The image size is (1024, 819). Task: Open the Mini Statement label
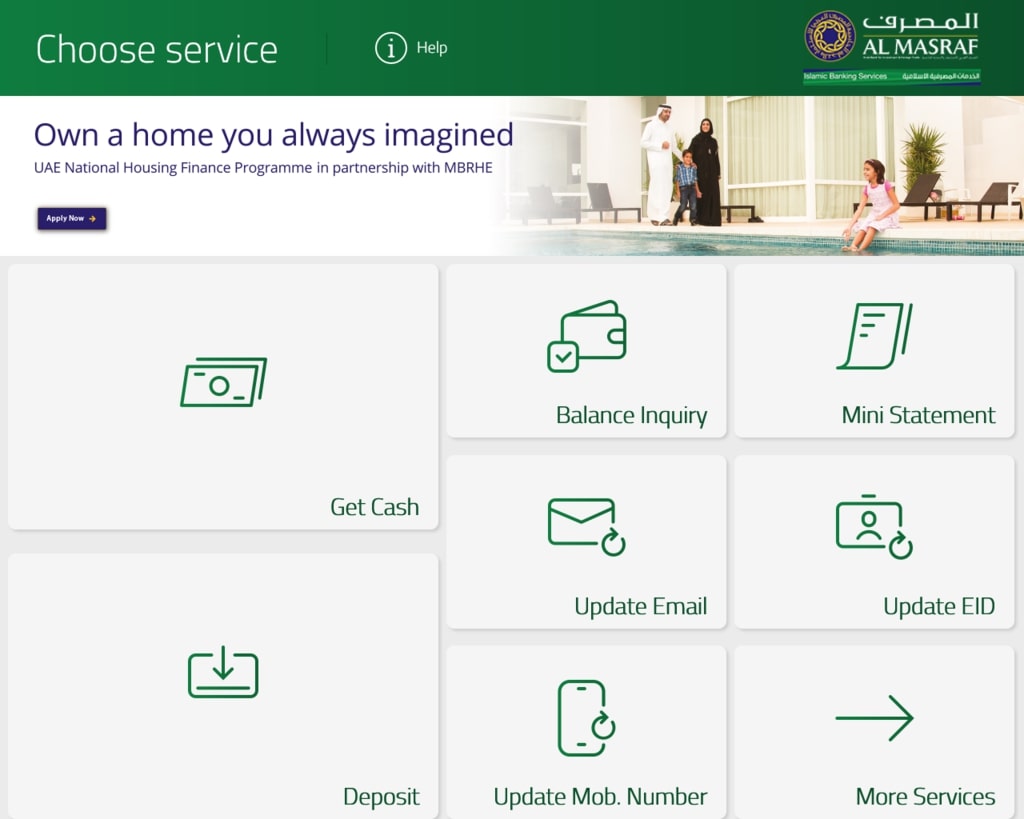tap(918, 416)
